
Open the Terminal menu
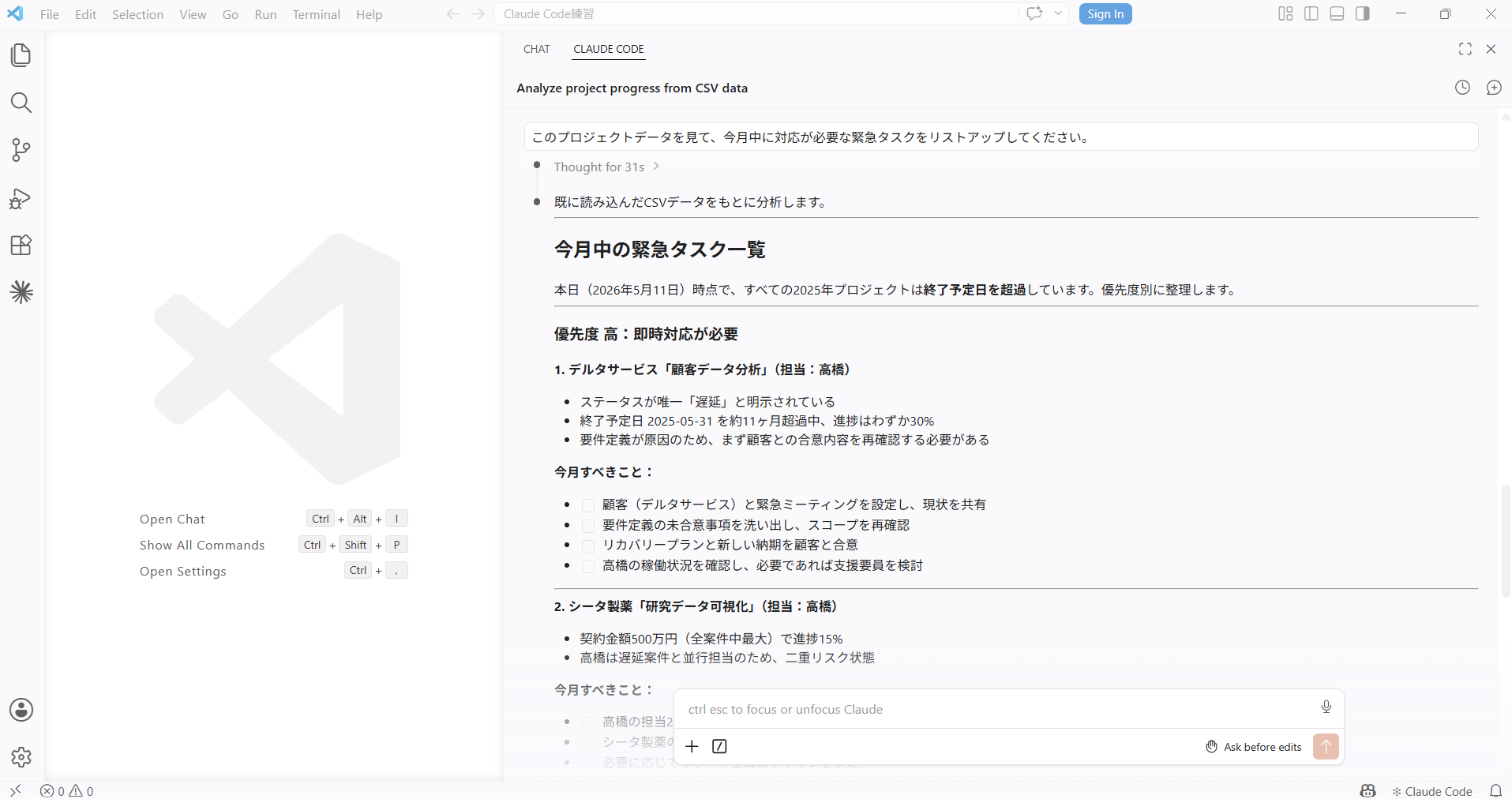[317, 14]
